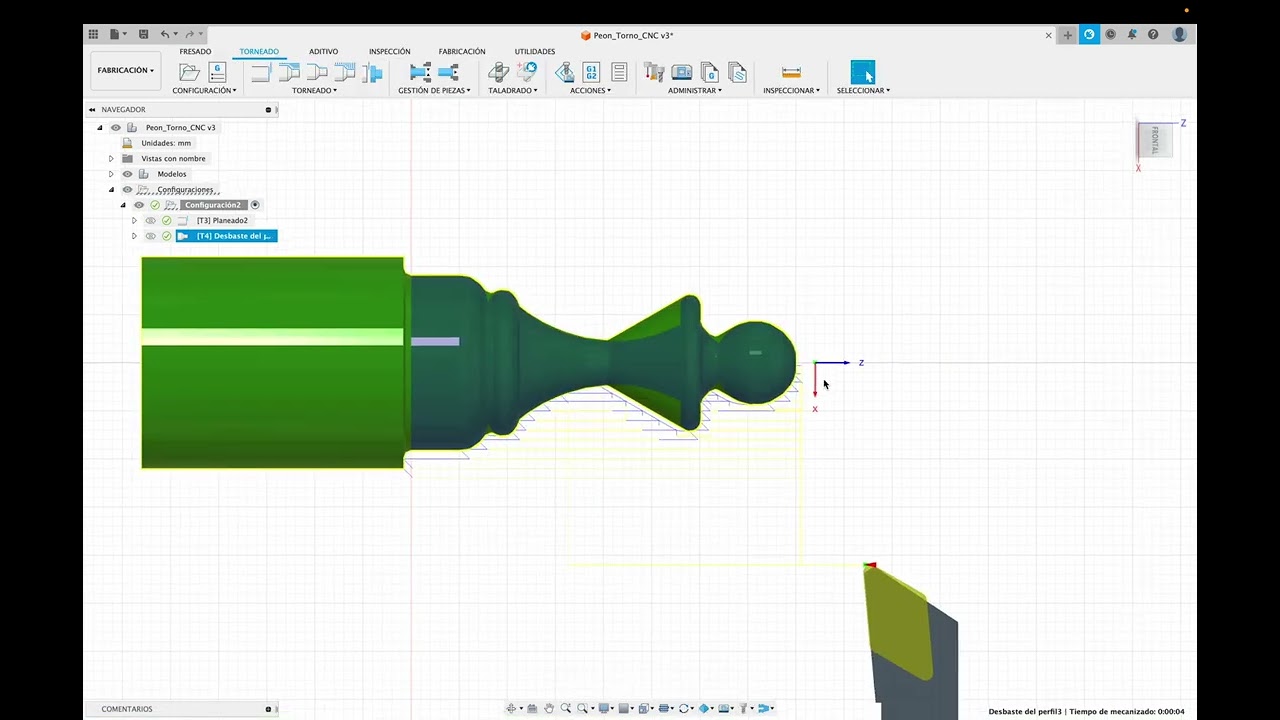Click the green check status of Configuración2
The height and width of the screenshot is (720, 1280).
pyautogui.click(x=155, y=205)
